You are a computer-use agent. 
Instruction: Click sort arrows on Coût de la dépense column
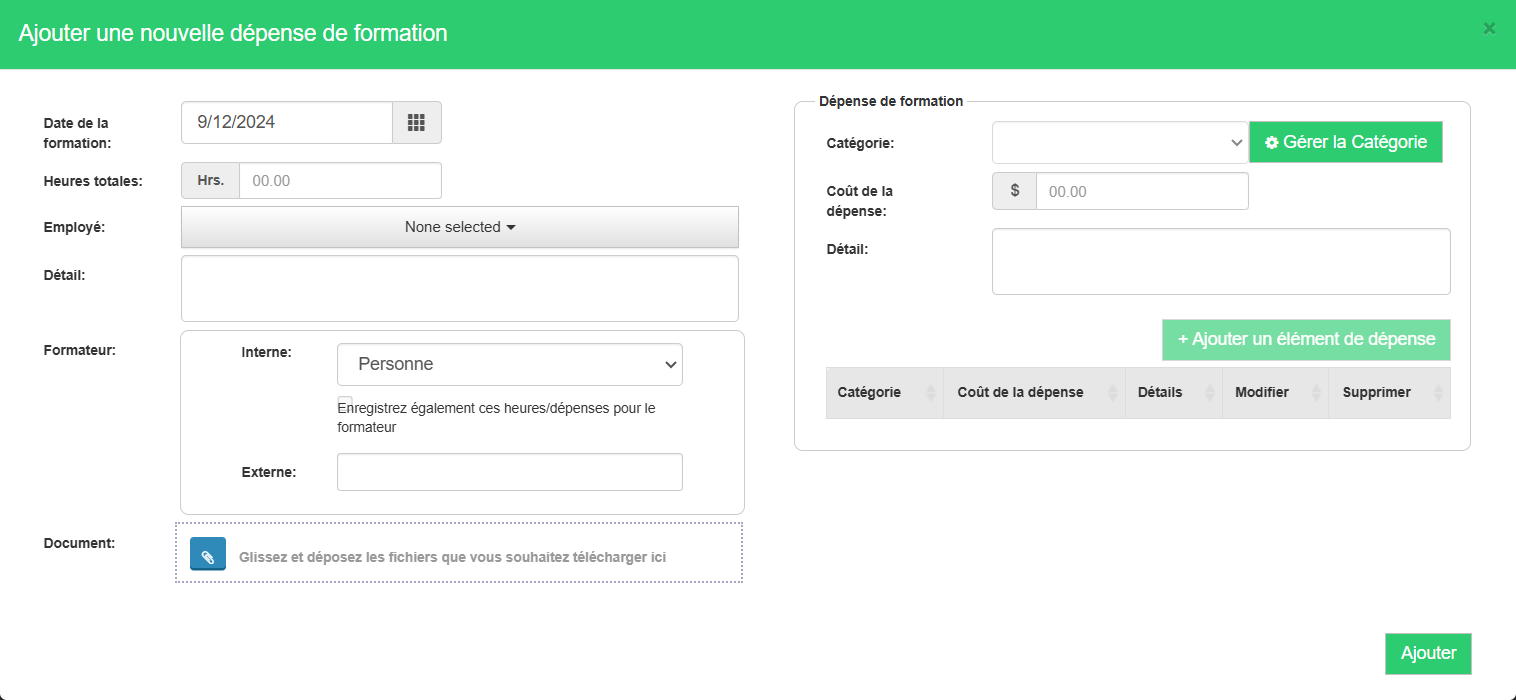pyautogui.click(x=1113, y=393)
